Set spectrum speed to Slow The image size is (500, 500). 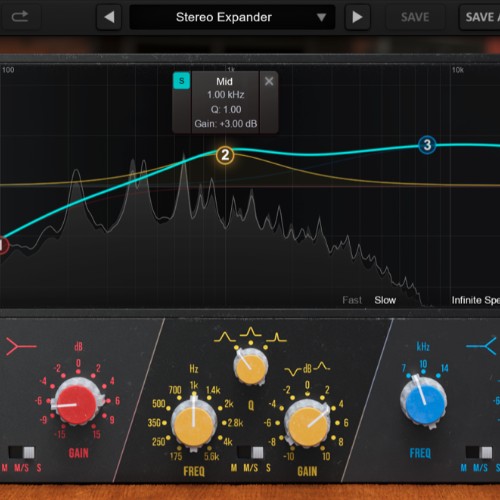[385, 300]
